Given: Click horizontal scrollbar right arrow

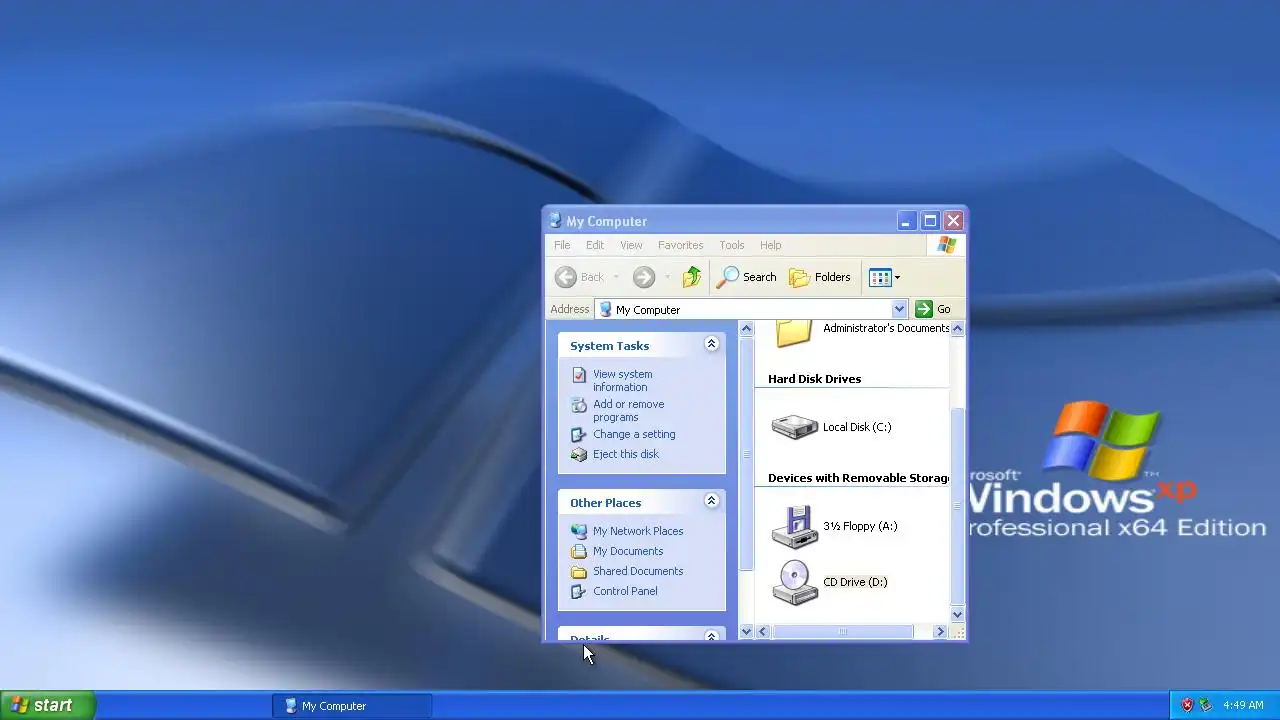Looking at the screenshot, I should pyautogui.click(x=940, y=632).
